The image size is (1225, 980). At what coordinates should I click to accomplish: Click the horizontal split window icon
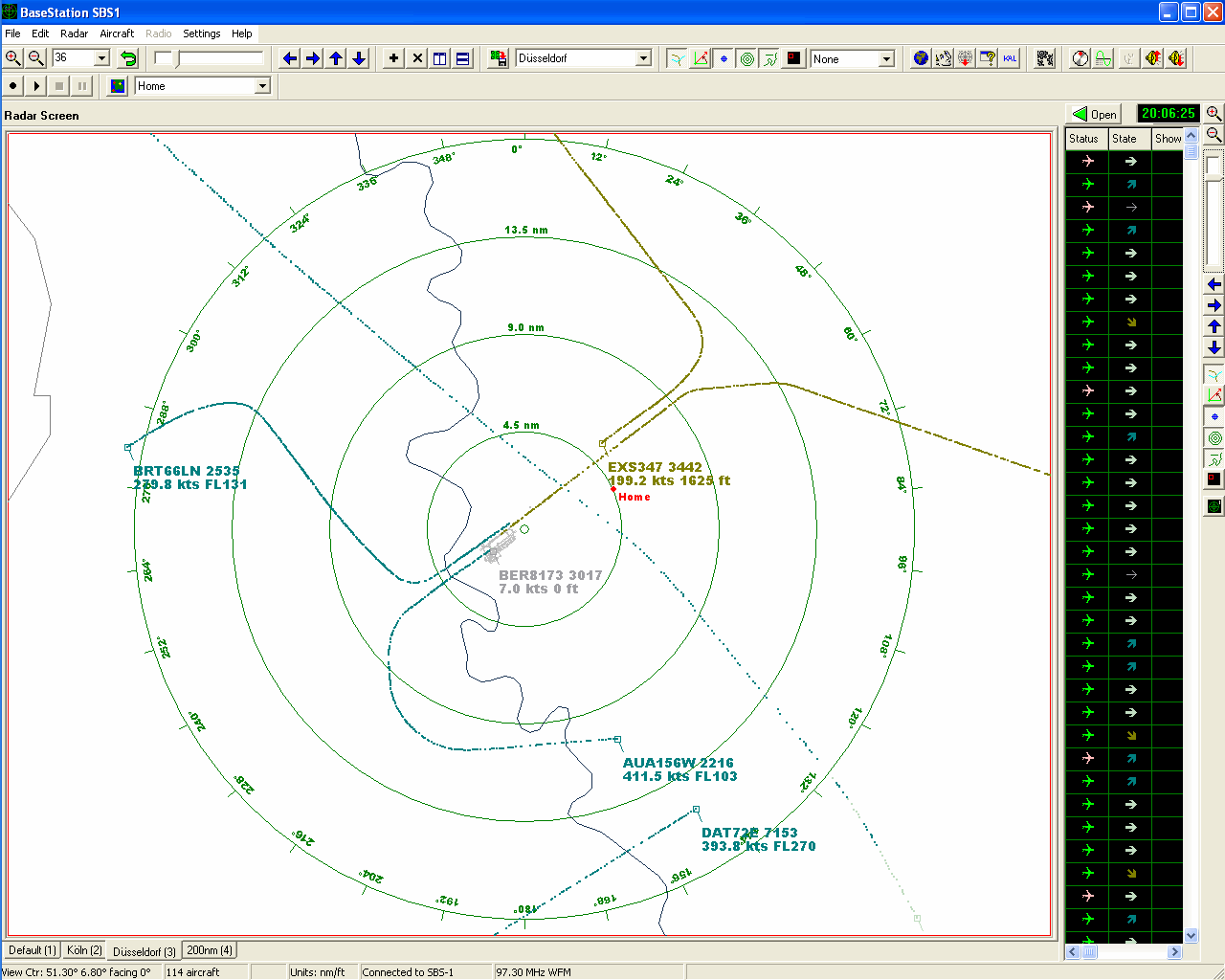463,58
